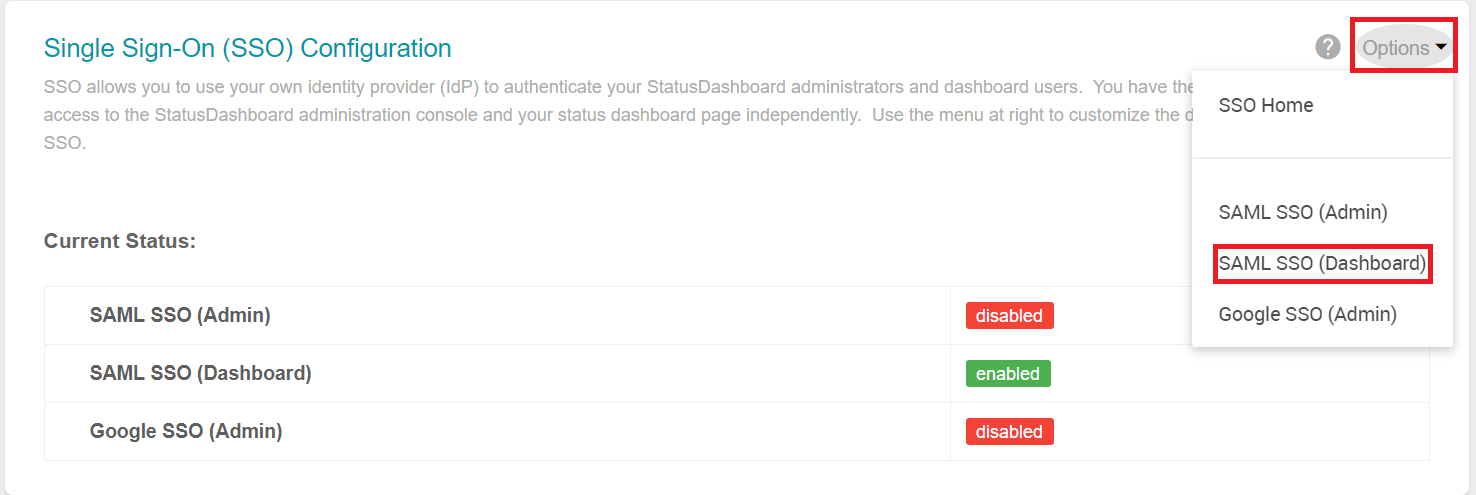Viewport: 1476px width, 495px height.
Task: Choose SAML SSO (Admin) in Options menu
Action: 1303,212
